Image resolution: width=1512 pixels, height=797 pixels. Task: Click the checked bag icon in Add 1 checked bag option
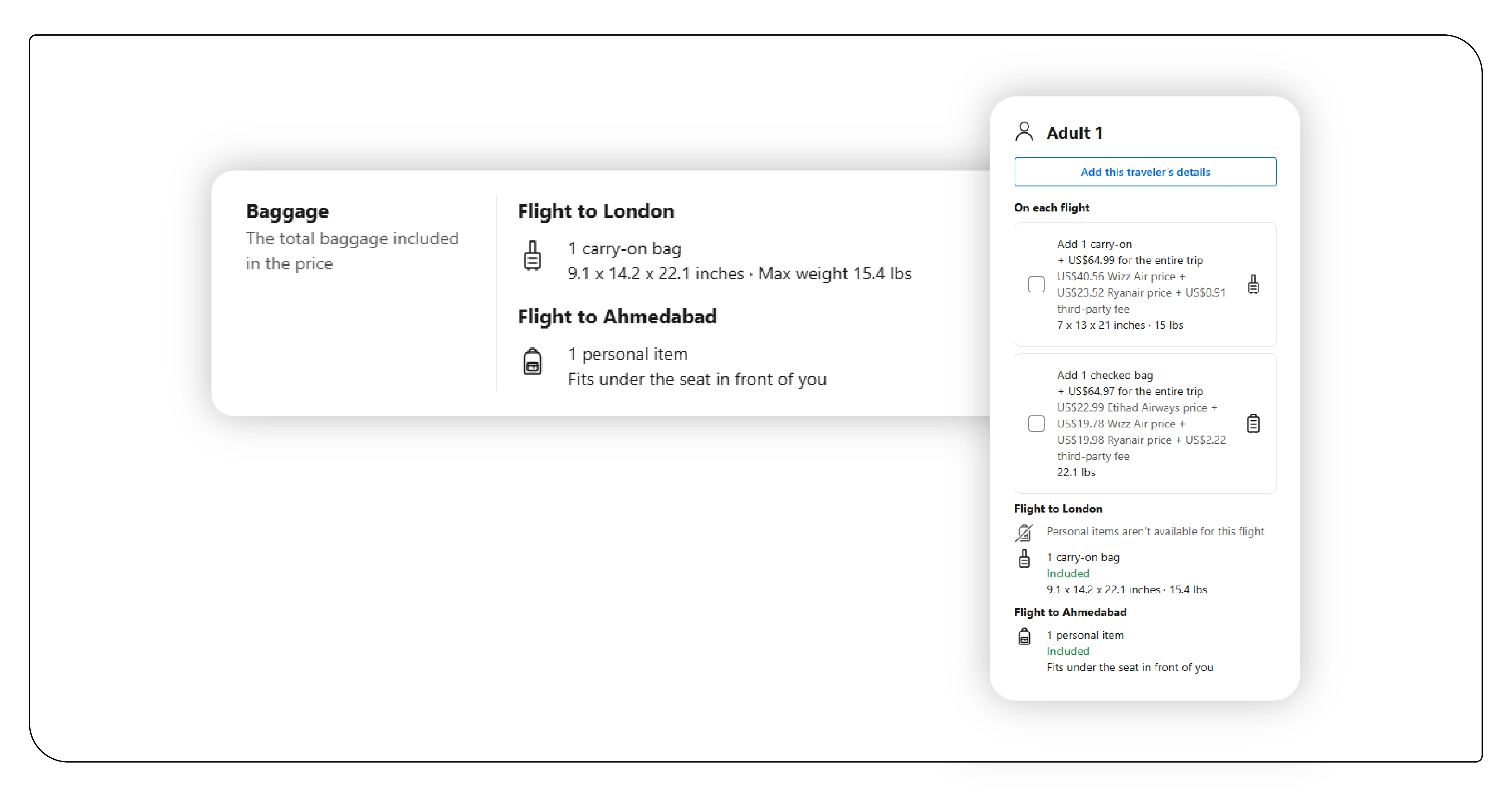click(x=1253, y=423)
